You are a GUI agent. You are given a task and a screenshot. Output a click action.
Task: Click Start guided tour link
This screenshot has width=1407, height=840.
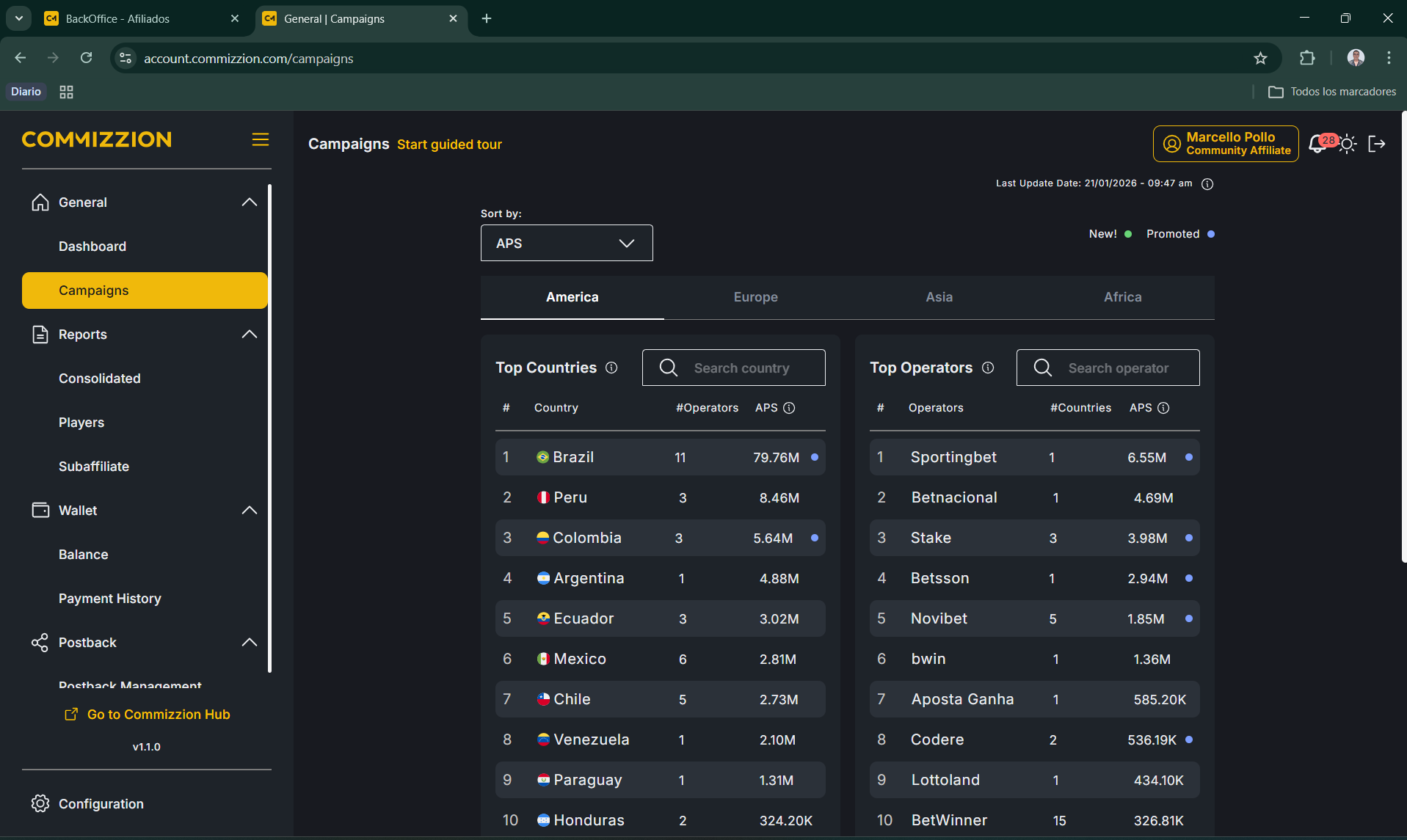pyautogui.click(x=449, y=145)
